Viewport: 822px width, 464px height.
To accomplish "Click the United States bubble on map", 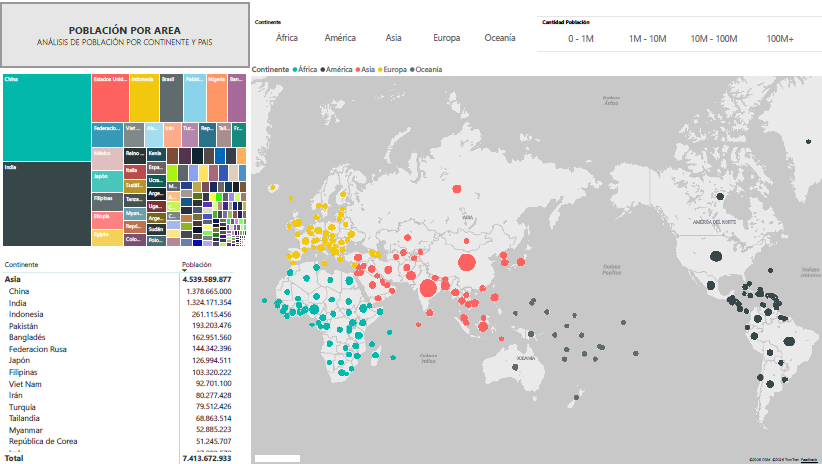I will click(x=716, y=257).
